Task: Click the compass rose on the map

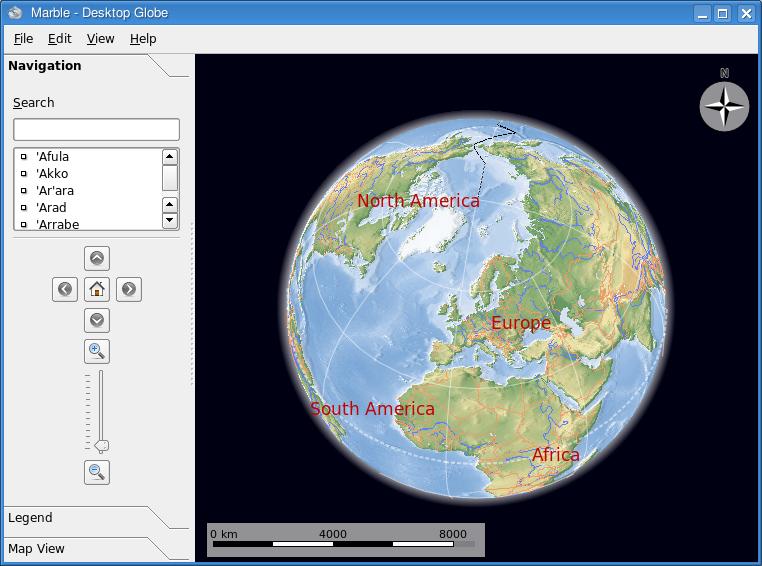Action: [x=724, y=106]
